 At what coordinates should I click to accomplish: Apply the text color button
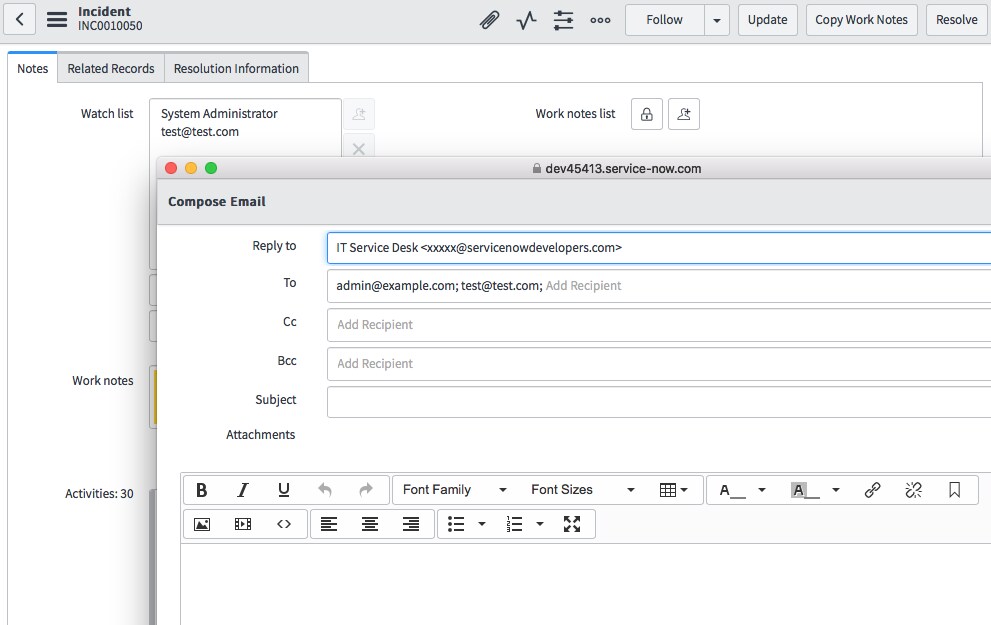(732, 490)
